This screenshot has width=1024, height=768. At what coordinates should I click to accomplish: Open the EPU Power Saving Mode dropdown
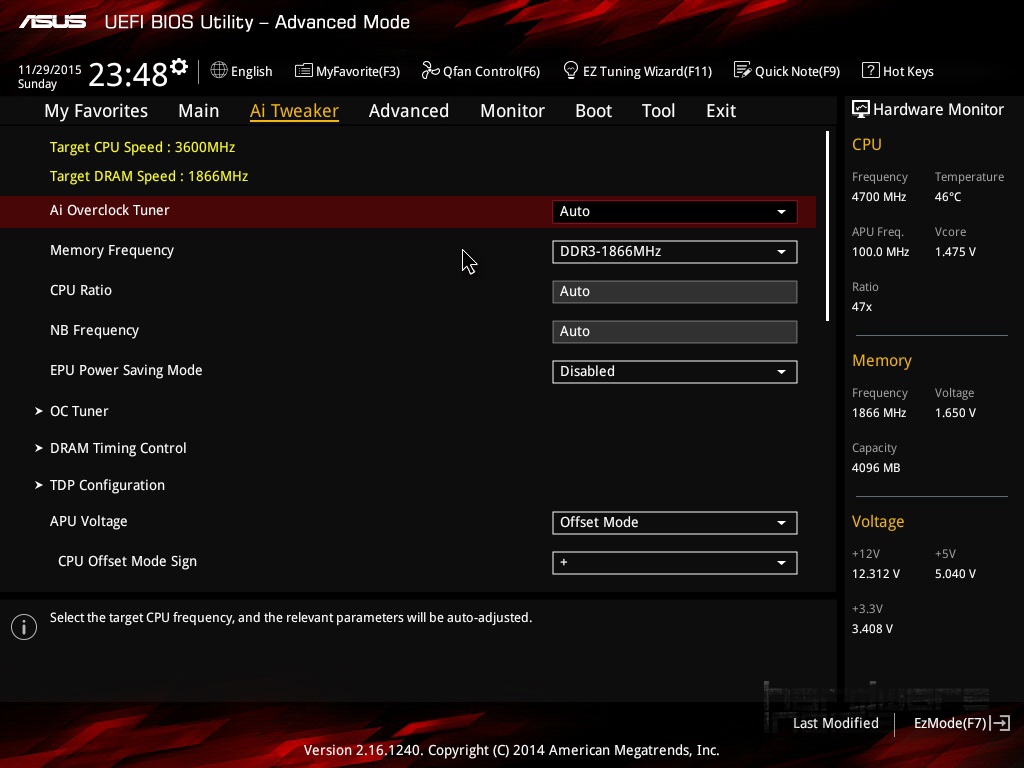675,372
